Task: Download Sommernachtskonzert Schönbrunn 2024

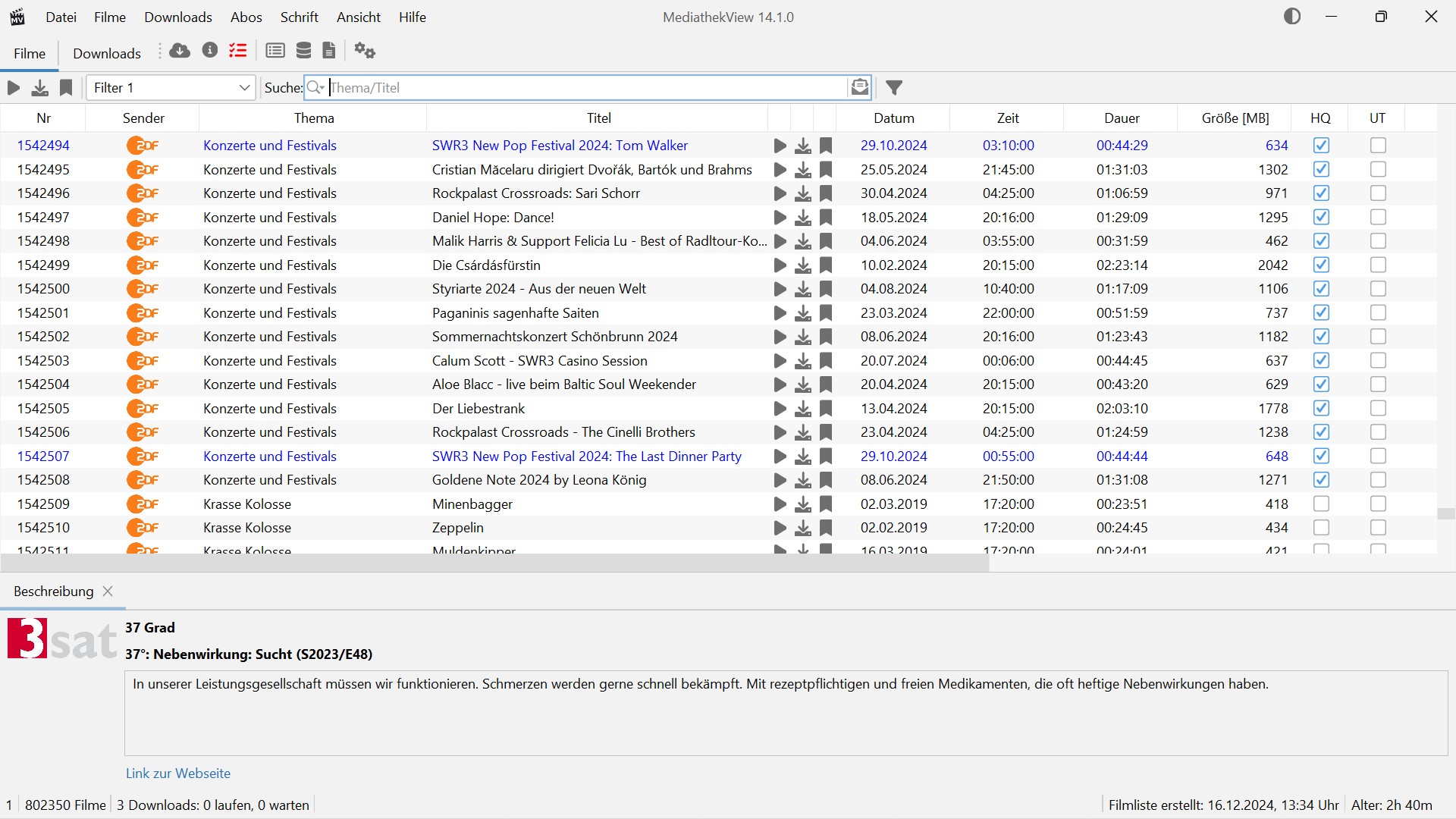Action: coord(803,337)
